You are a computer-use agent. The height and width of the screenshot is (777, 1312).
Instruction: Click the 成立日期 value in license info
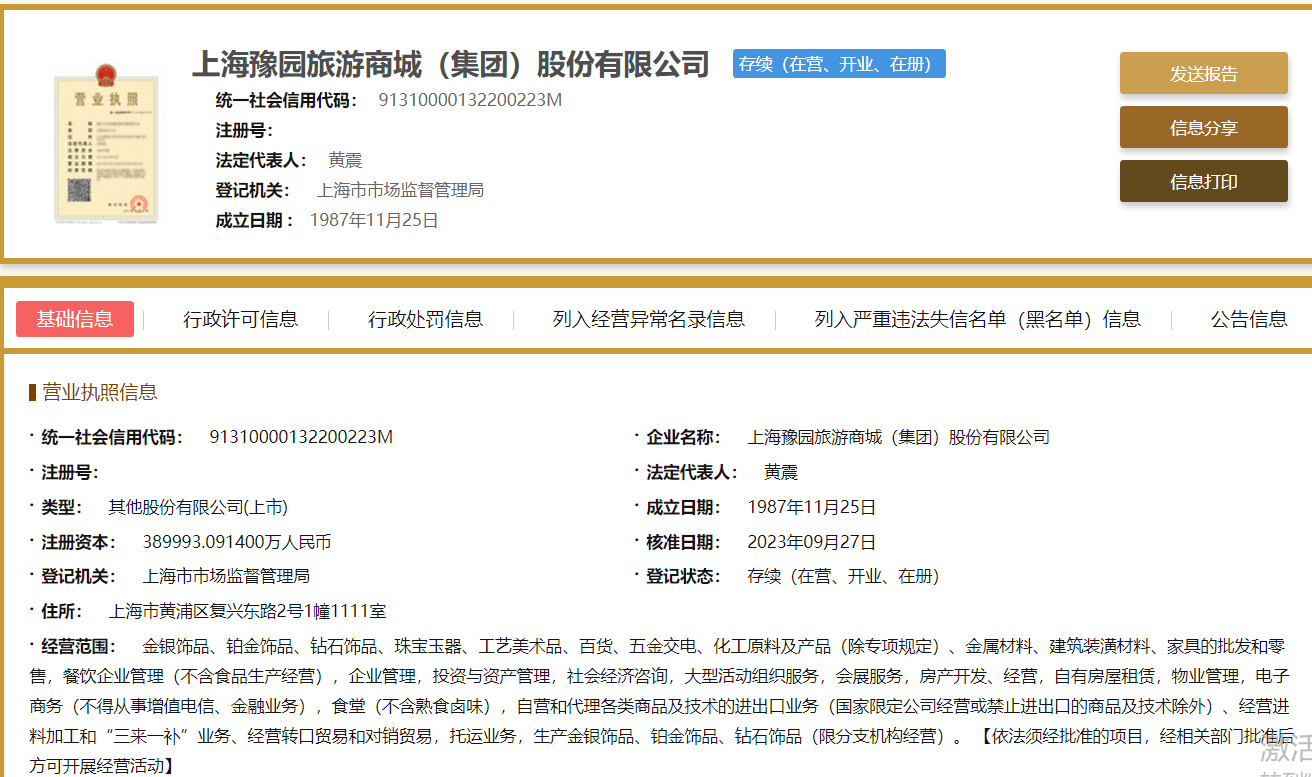pyautogui.click(x=812, y=507)
